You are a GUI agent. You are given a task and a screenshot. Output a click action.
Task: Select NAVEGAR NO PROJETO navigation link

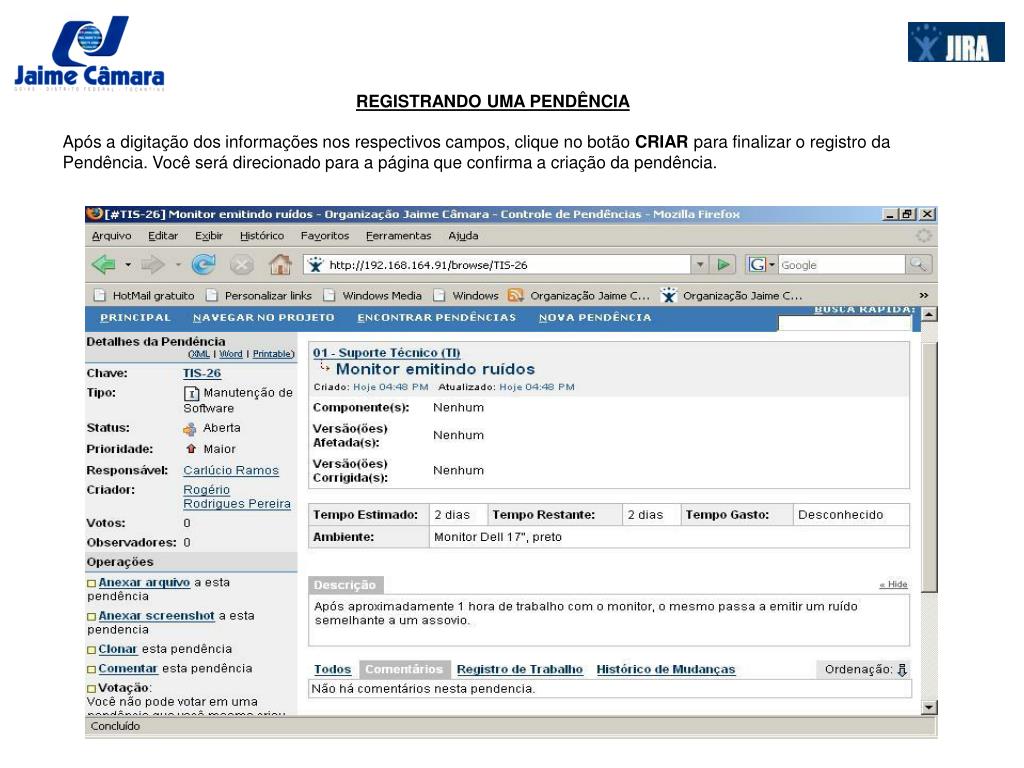click(264, 317)
